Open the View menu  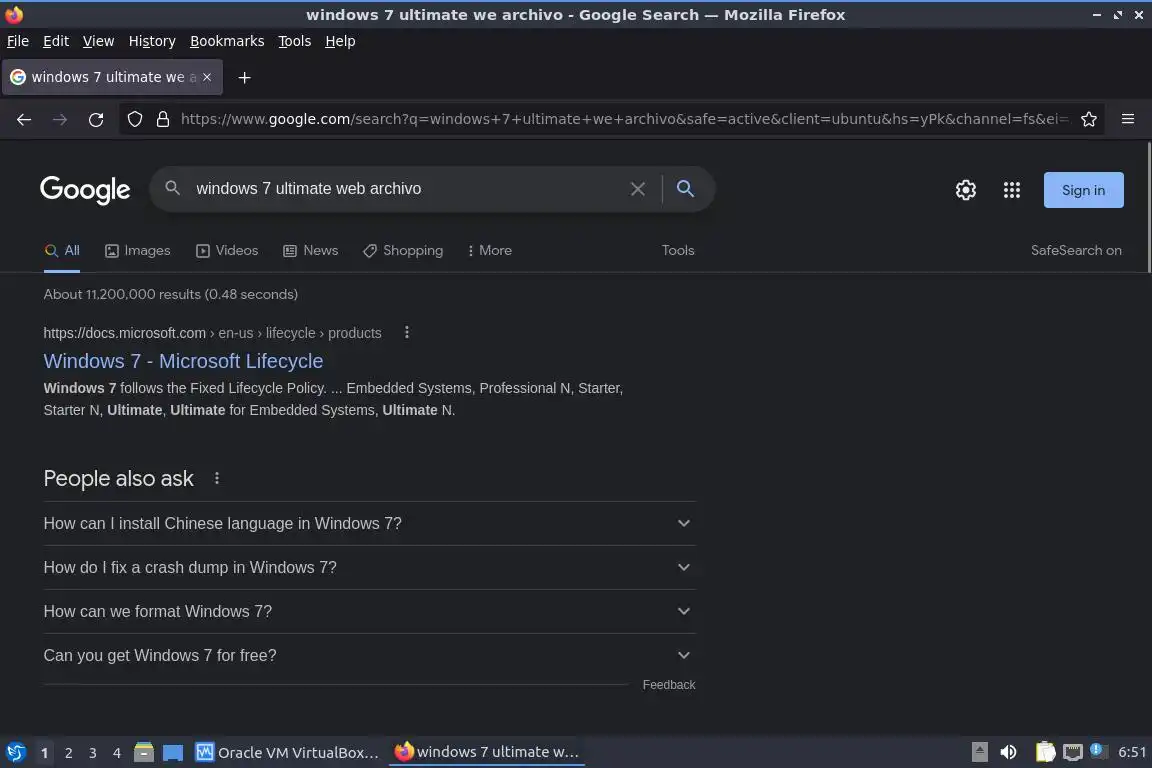(98, 41)
